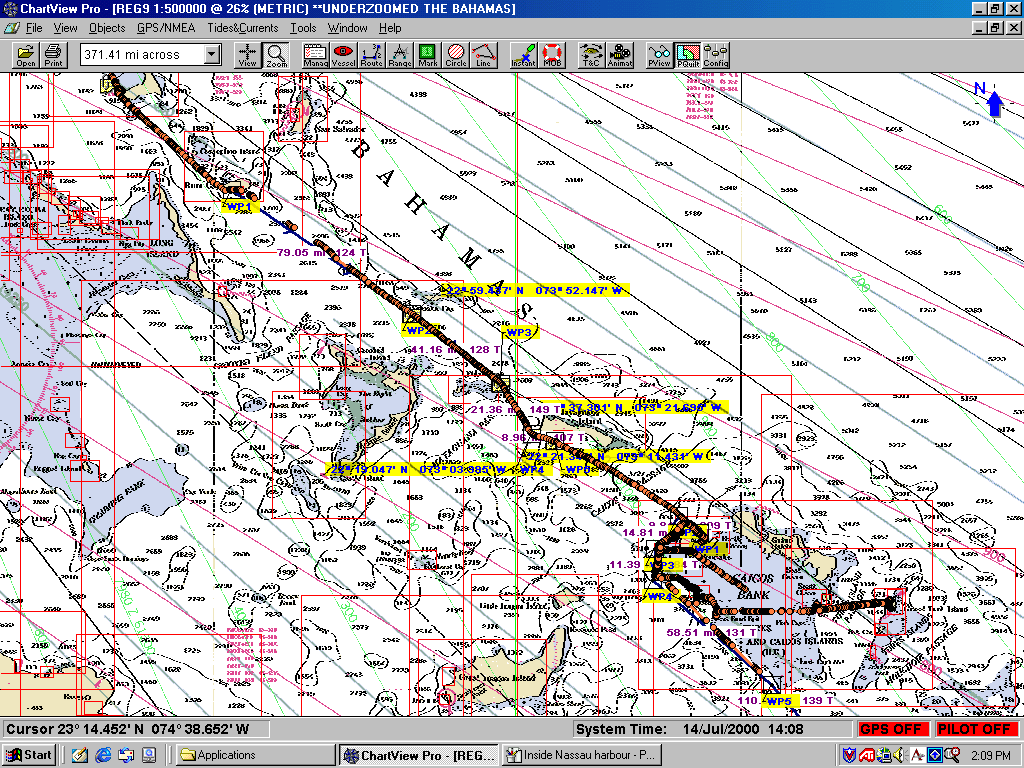Select the Line tool
Image resolution: width=1024 pixels, height=768 pixels.
coord(484,56)
